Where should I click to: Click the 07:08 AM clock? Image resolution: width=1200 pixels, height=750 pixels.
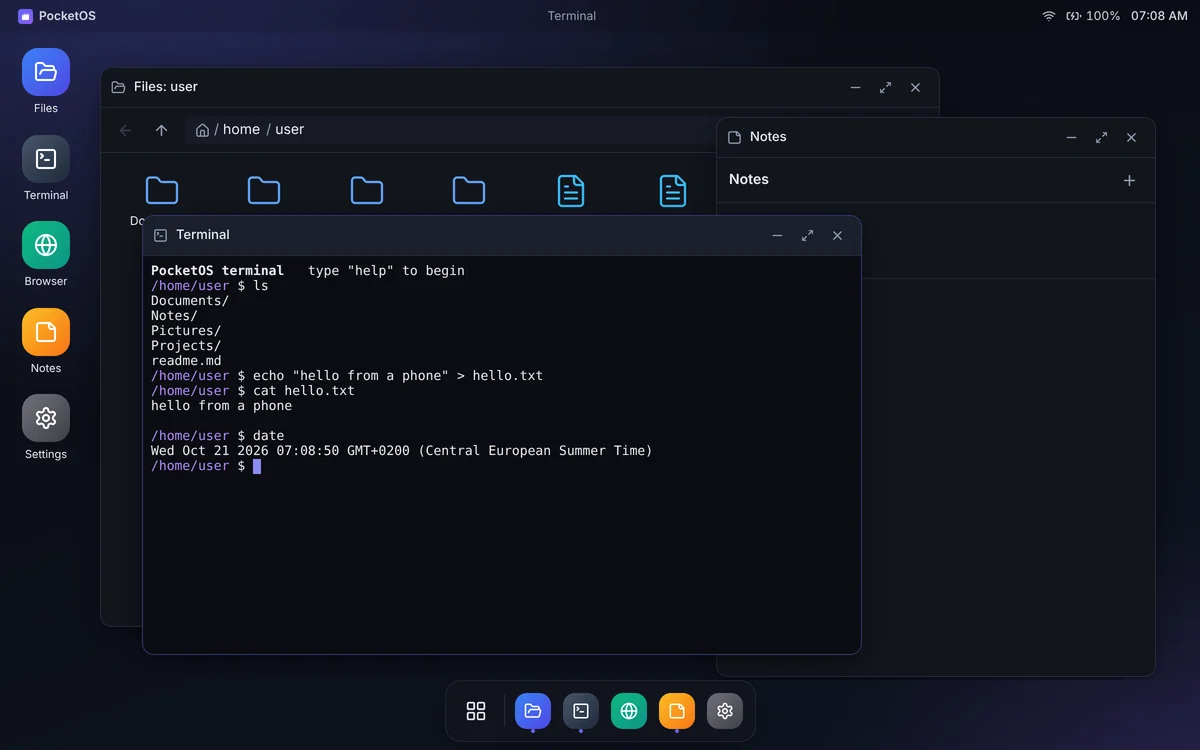1159,16
